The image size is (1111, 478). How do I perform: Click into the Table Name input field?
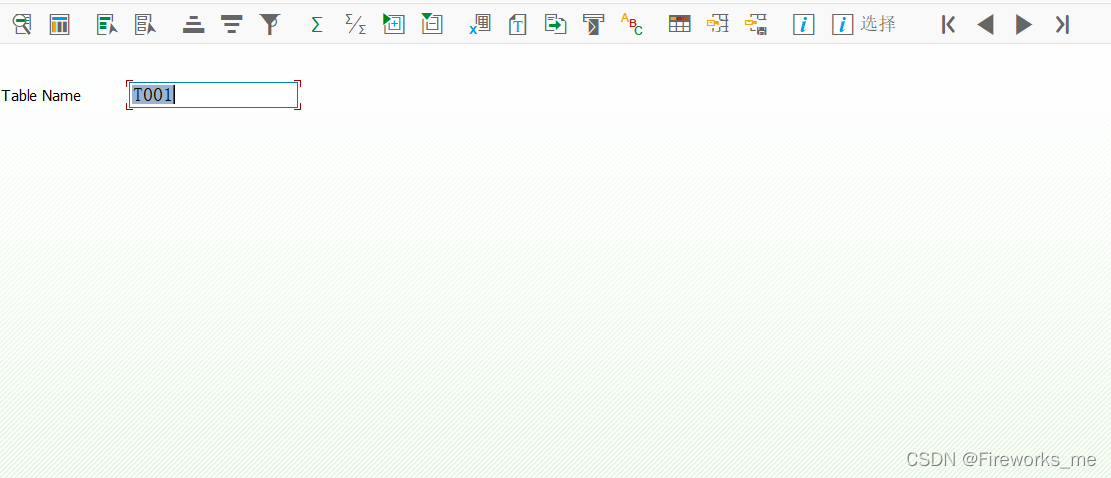click(213, 95)
